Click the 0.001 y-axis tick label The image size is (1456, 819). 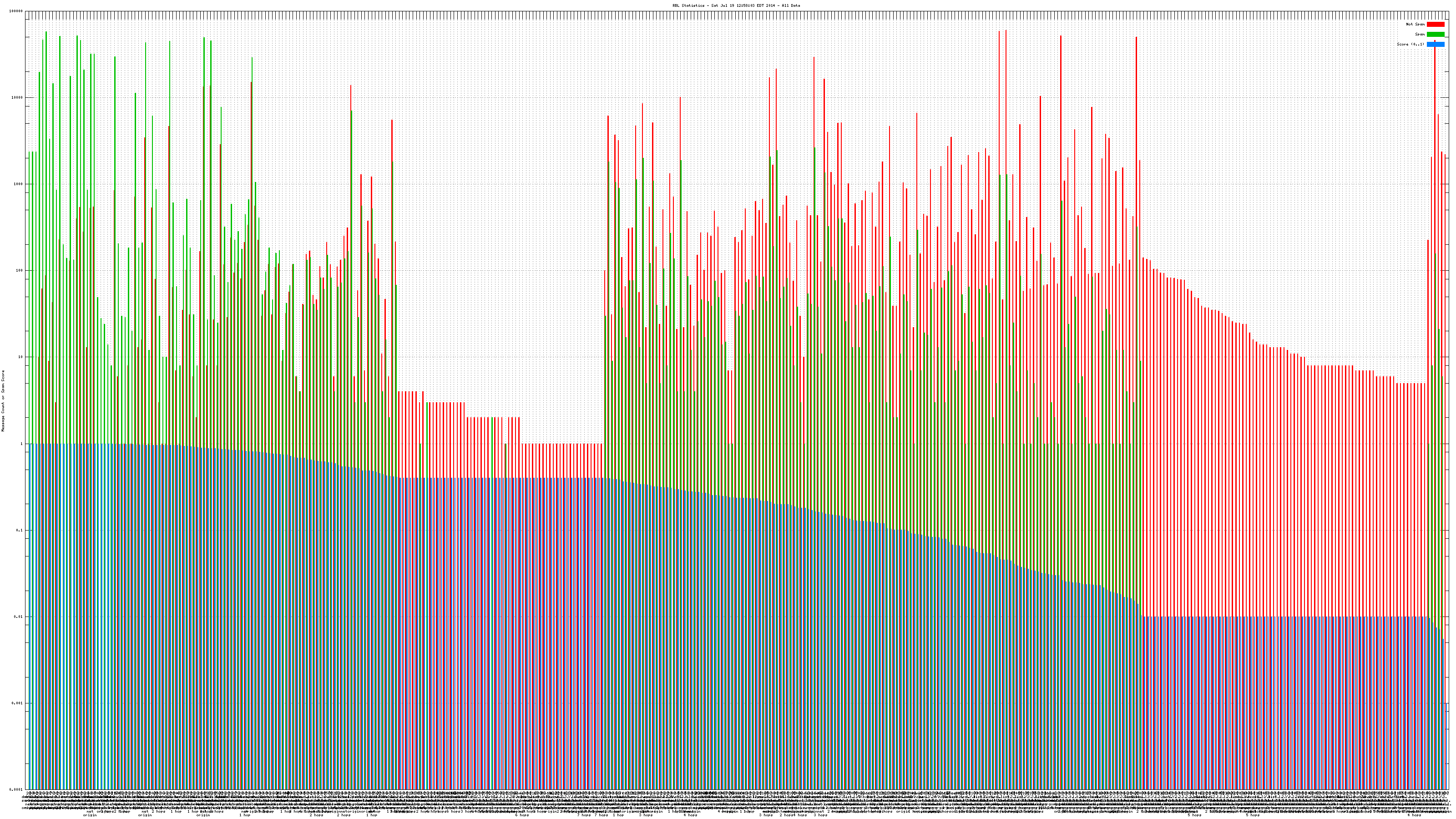pos(18,703)
